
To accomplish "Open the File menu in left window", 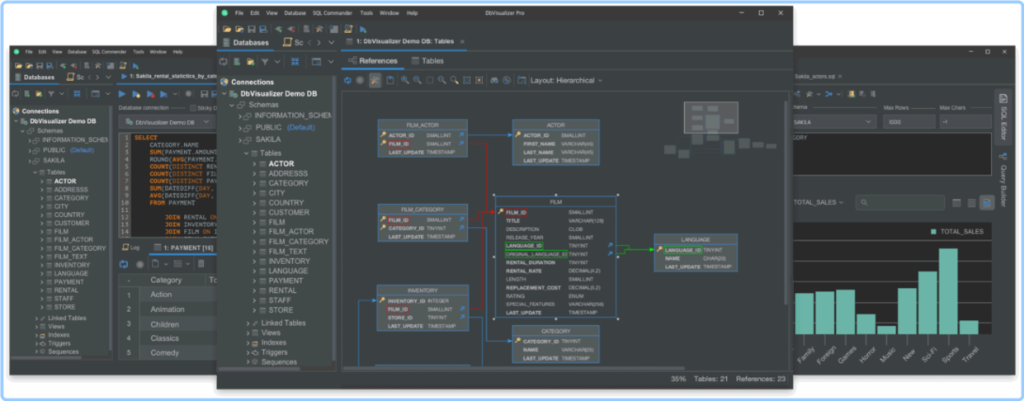I will [x=29, y=51].
